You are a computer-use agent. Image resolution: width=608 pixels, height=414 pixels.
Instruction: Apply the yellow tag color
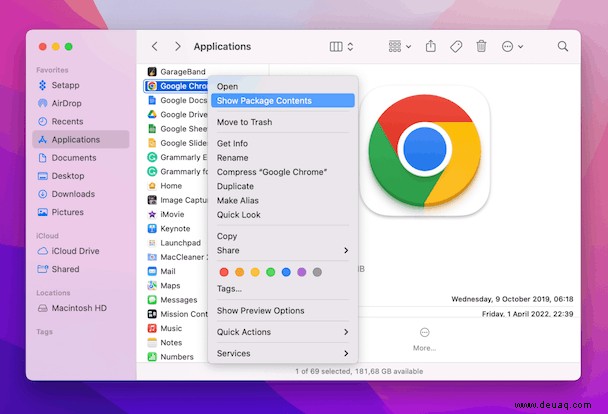(255, 272)
